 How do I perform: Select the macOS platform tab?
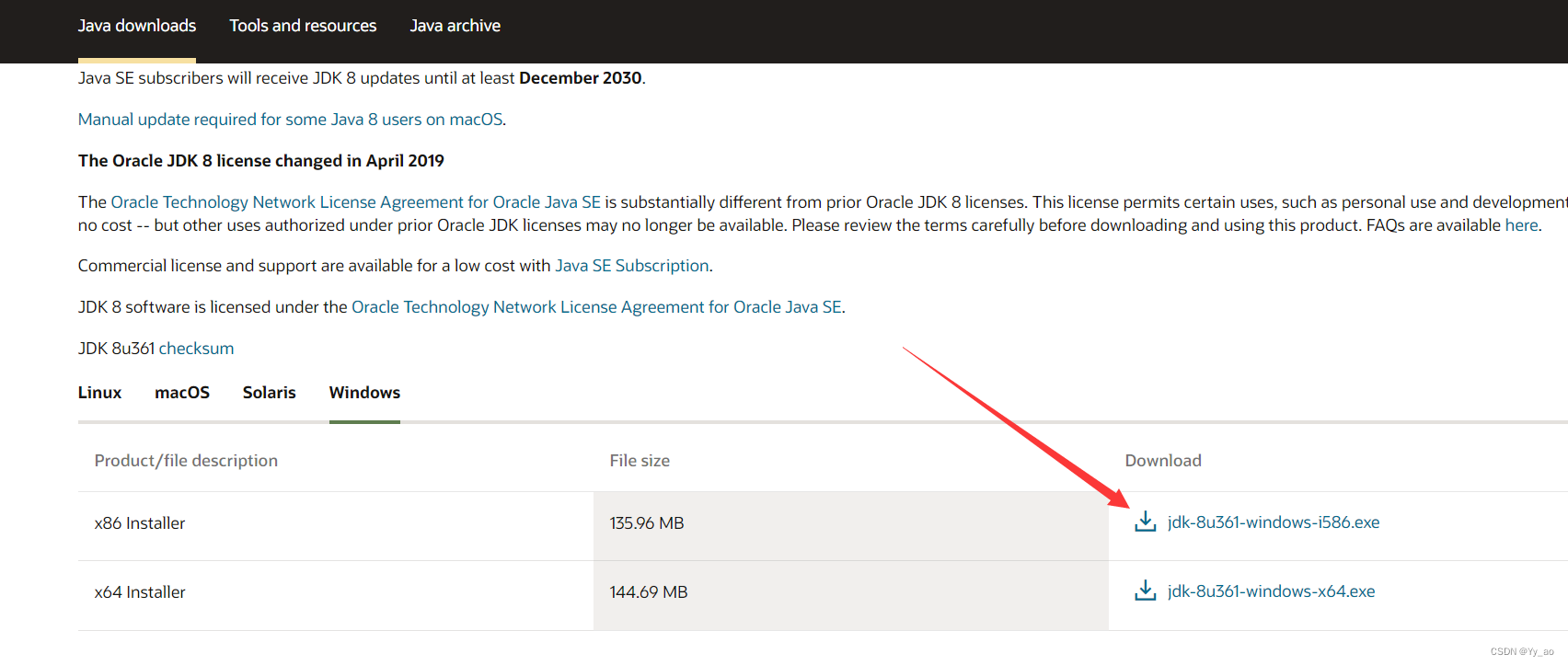[182, 393]
